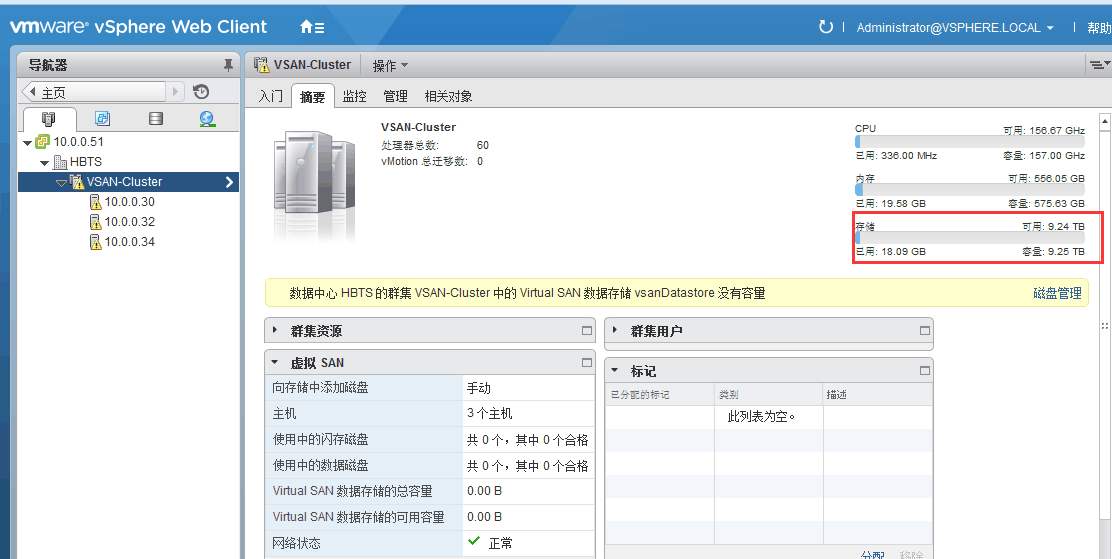Select host 10.0.0.30 in the tree
The height and width of the screenshot is (559, 1112).
(x=129, y=202)
